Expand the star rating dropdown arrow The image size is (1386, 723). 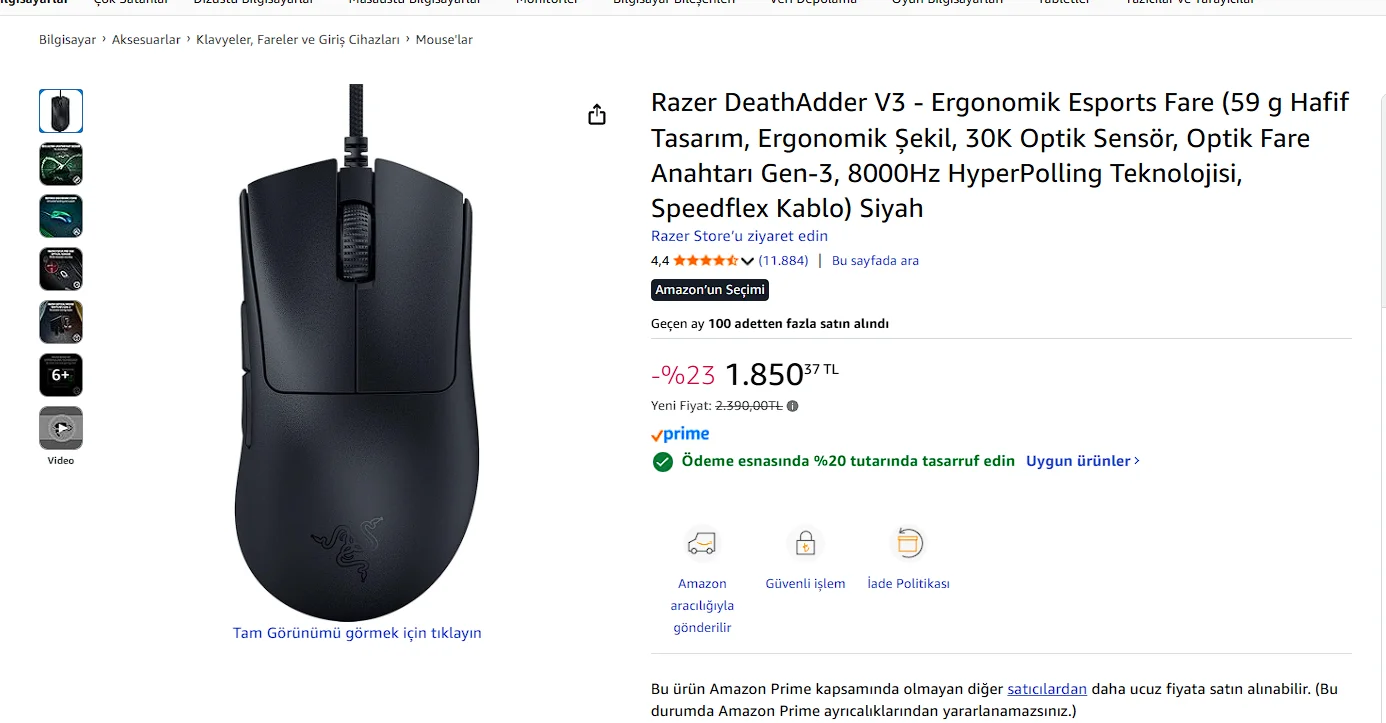pos(747,261)
